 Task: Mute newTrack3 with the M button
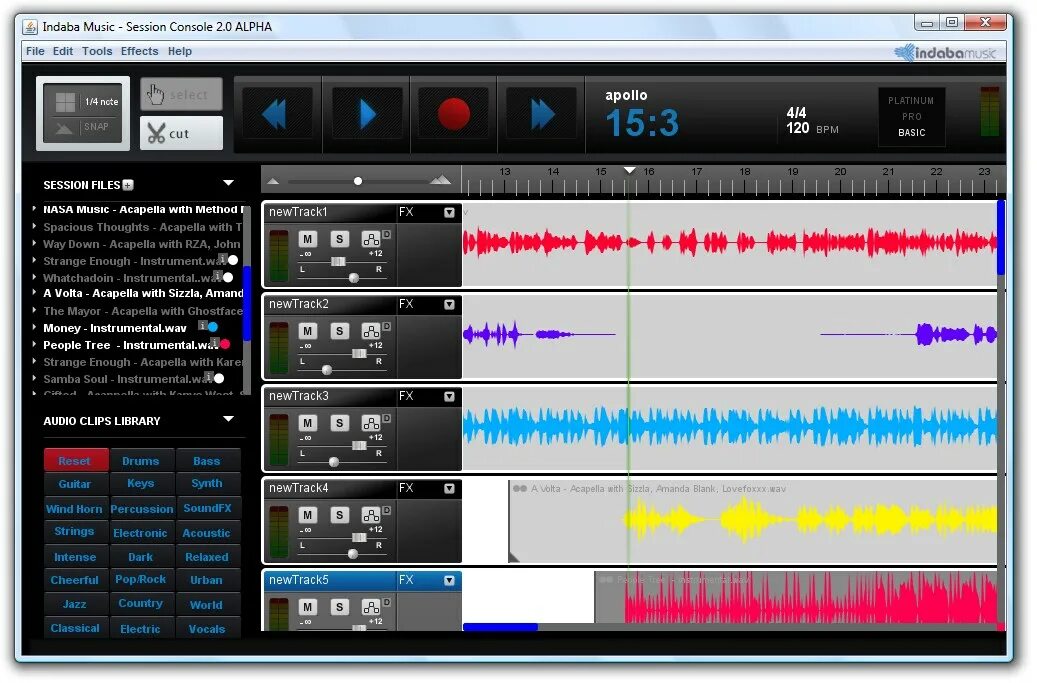point(308,424)
